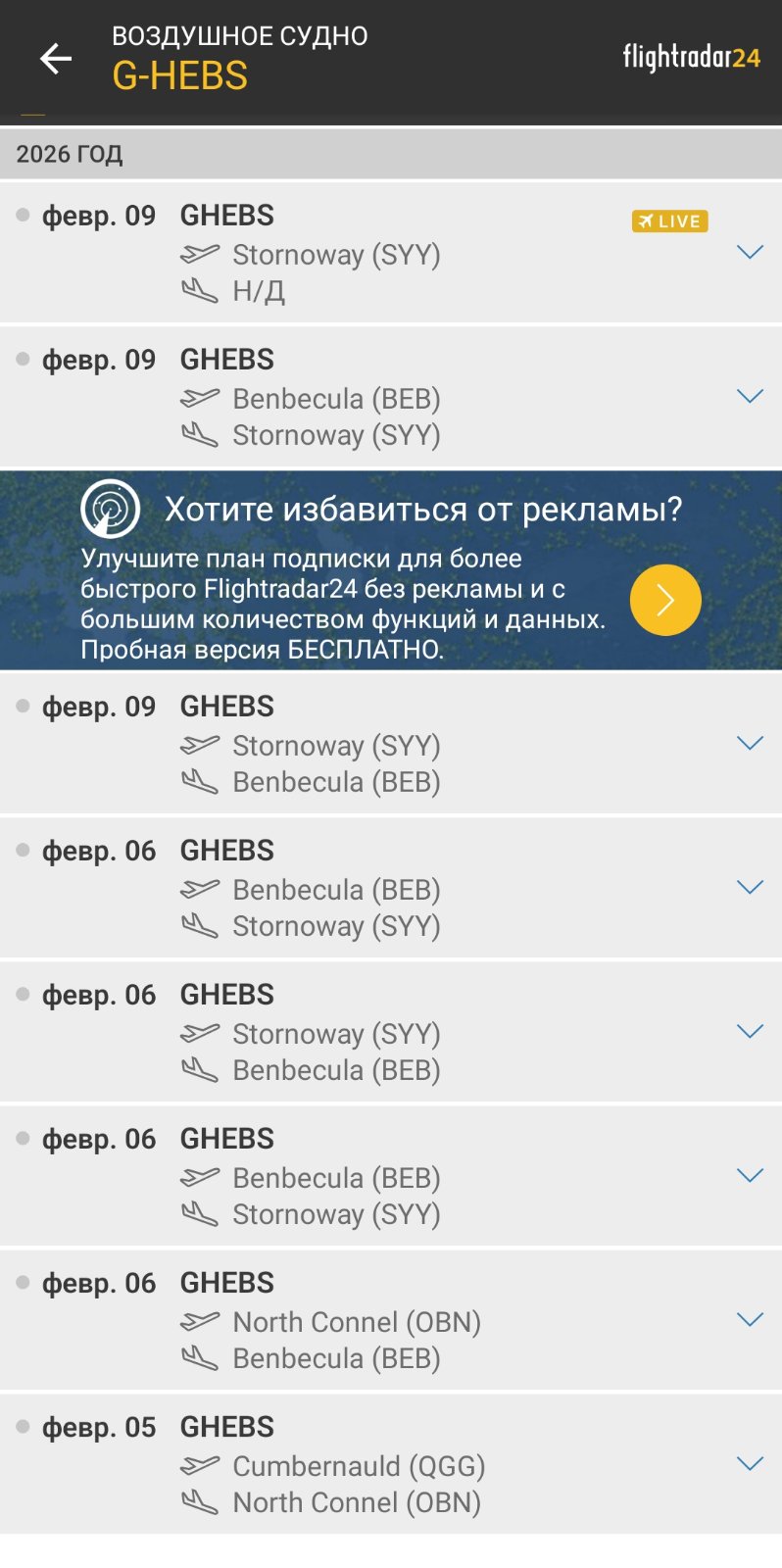The height and width of the screenshot is (1568, 782).
Task: Select the G-HEBS aircraft title
Action: coord(180,75)
